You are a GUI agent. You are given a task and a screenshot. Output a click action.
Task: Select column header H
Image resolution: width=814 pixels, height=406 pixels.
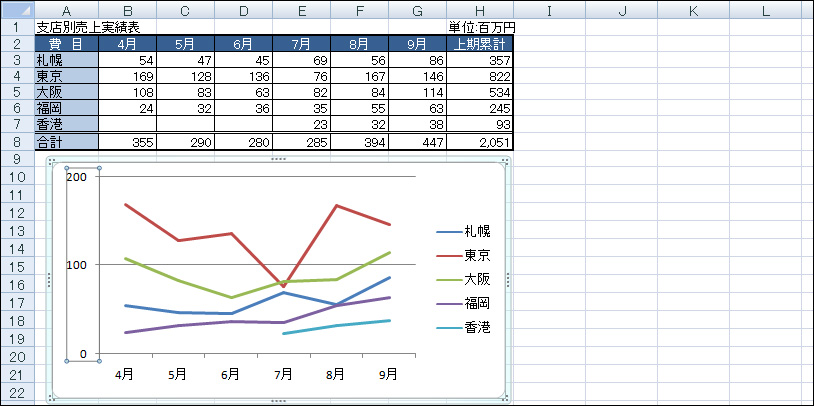pos(480,9)
